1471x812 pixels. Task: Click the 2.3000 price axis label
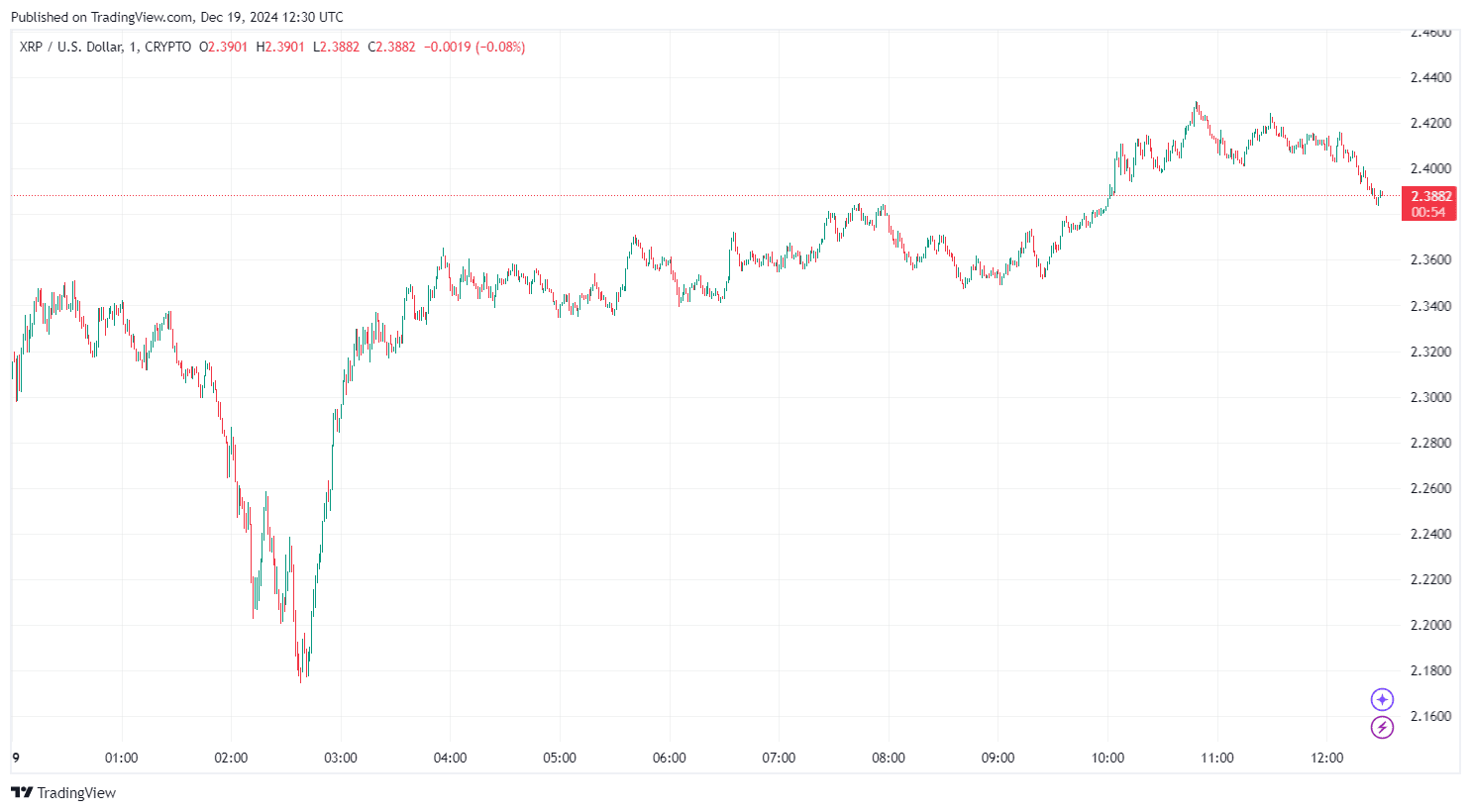pos(1430,397)
